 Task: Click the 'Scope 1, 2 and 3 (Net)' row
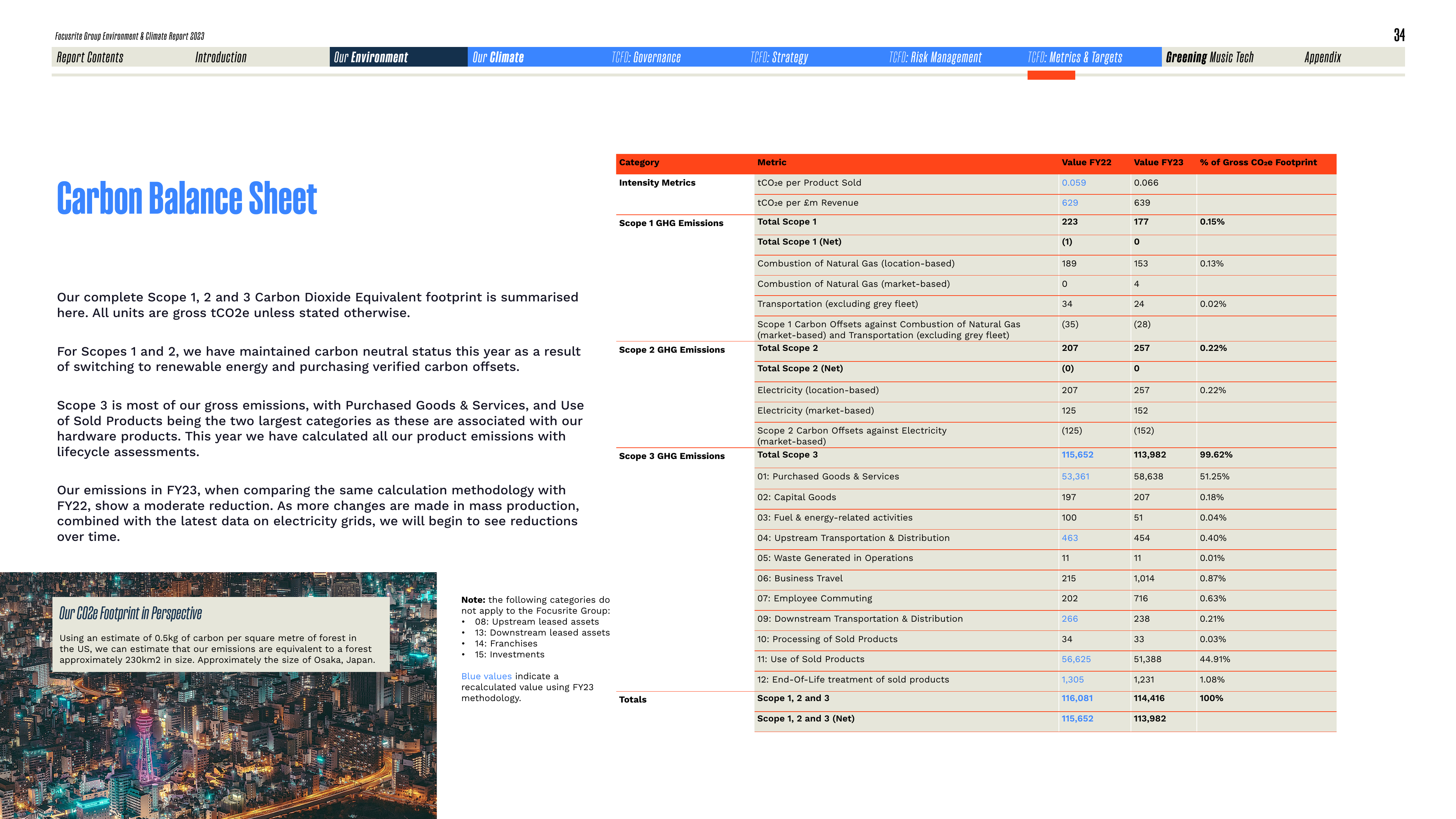[x=1045, y=721]
